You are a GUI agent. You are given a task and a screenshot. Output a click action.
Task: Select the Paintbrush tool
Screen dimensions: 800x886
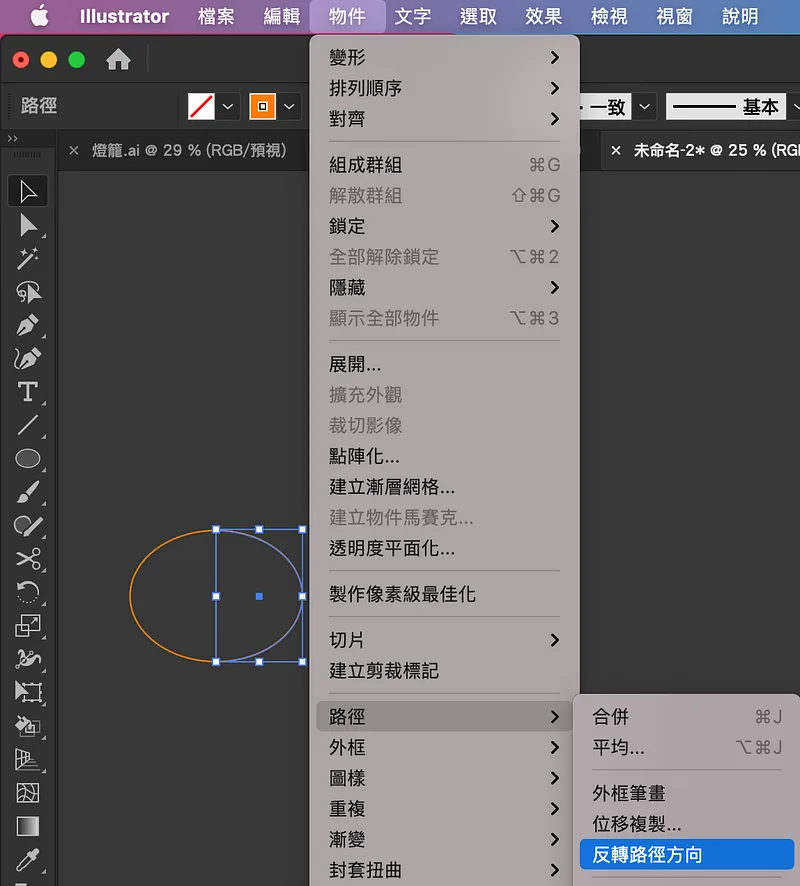tap(28, 492)
